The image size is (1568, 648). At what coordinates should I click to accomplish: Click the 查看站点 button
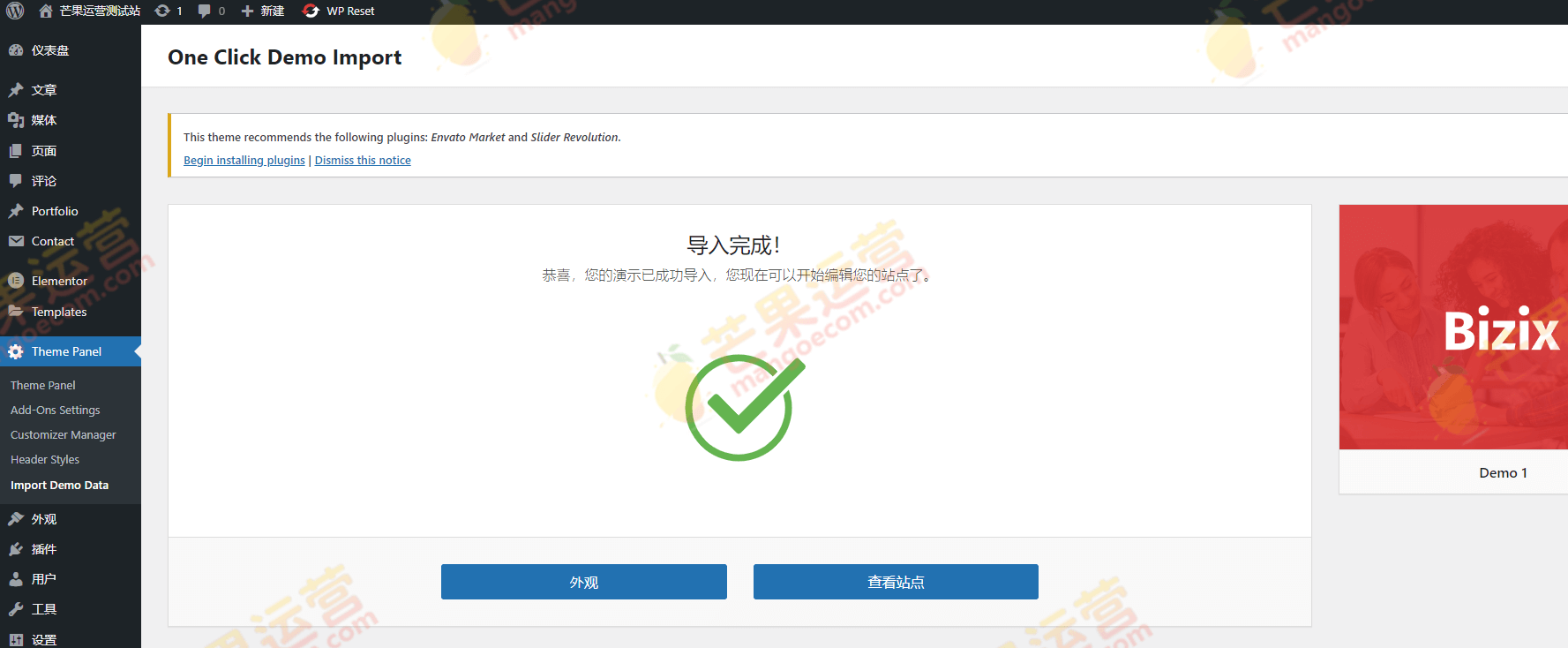click(x=896, y=582)
